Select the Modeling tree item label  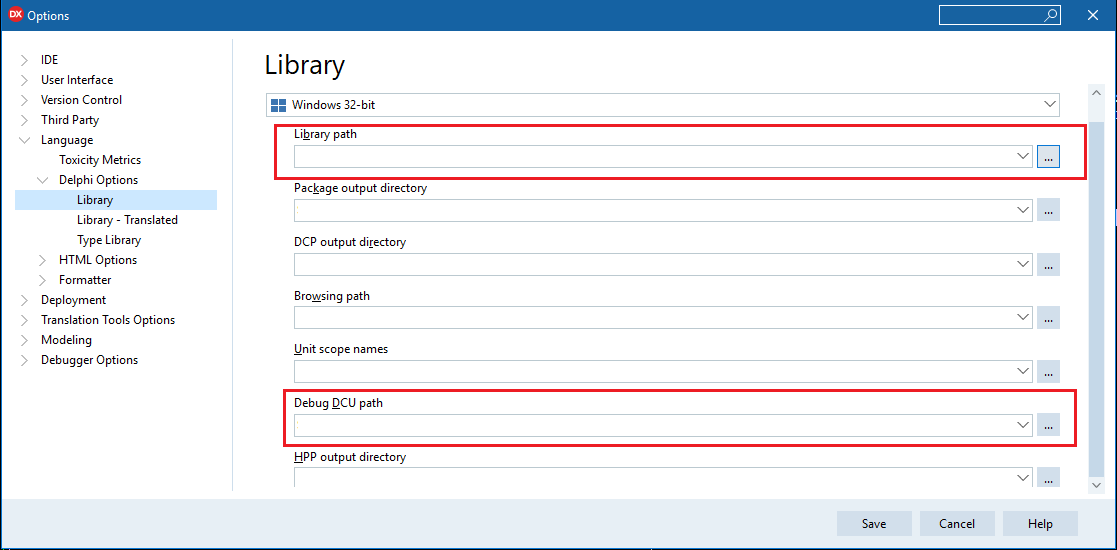pyautogui.click(x=66, y=340)
